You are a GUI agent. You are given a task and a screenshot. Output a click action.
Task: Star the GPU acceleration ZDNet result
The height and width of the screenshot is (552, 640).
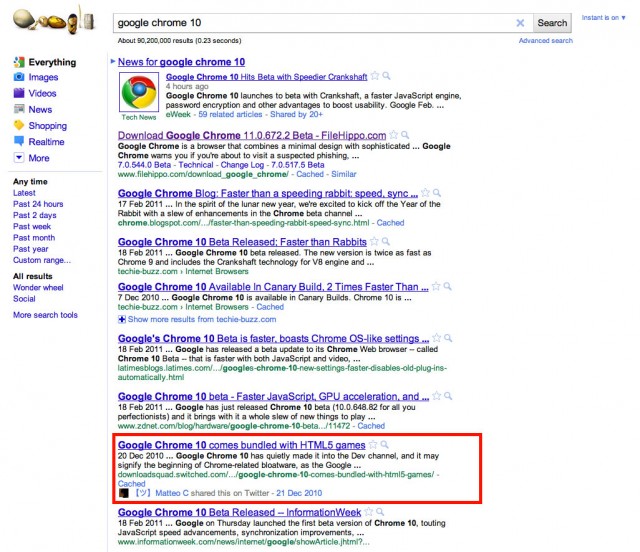436,396
